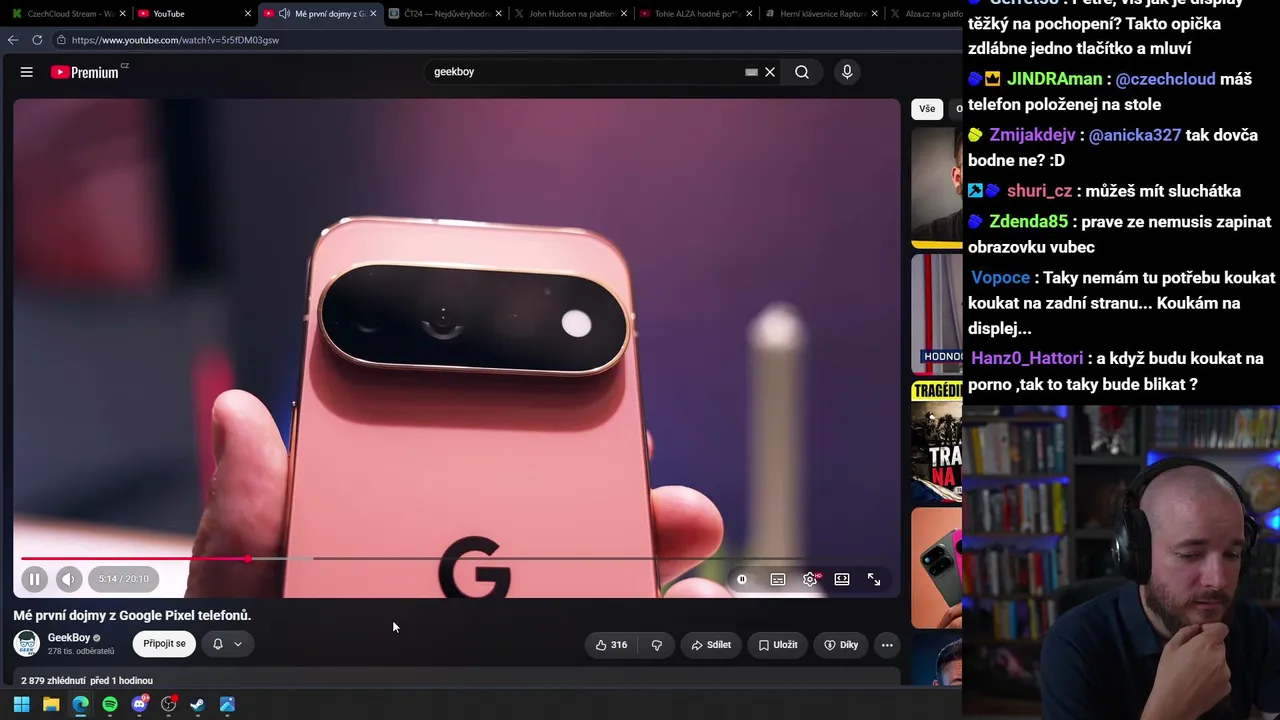
Task: Open the GeekBoy channel name link
Action: click(x=69, y=638)
